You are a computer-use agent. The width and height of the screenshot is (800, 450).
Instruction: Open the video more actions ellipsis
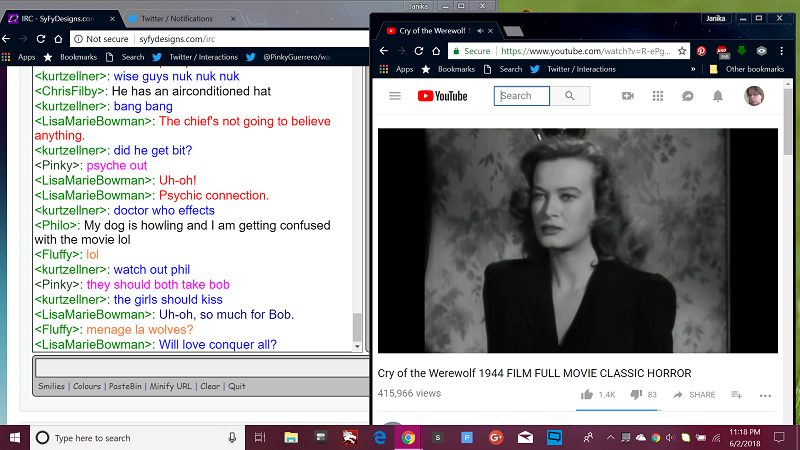pyautogui.click(x=765, y=395)
